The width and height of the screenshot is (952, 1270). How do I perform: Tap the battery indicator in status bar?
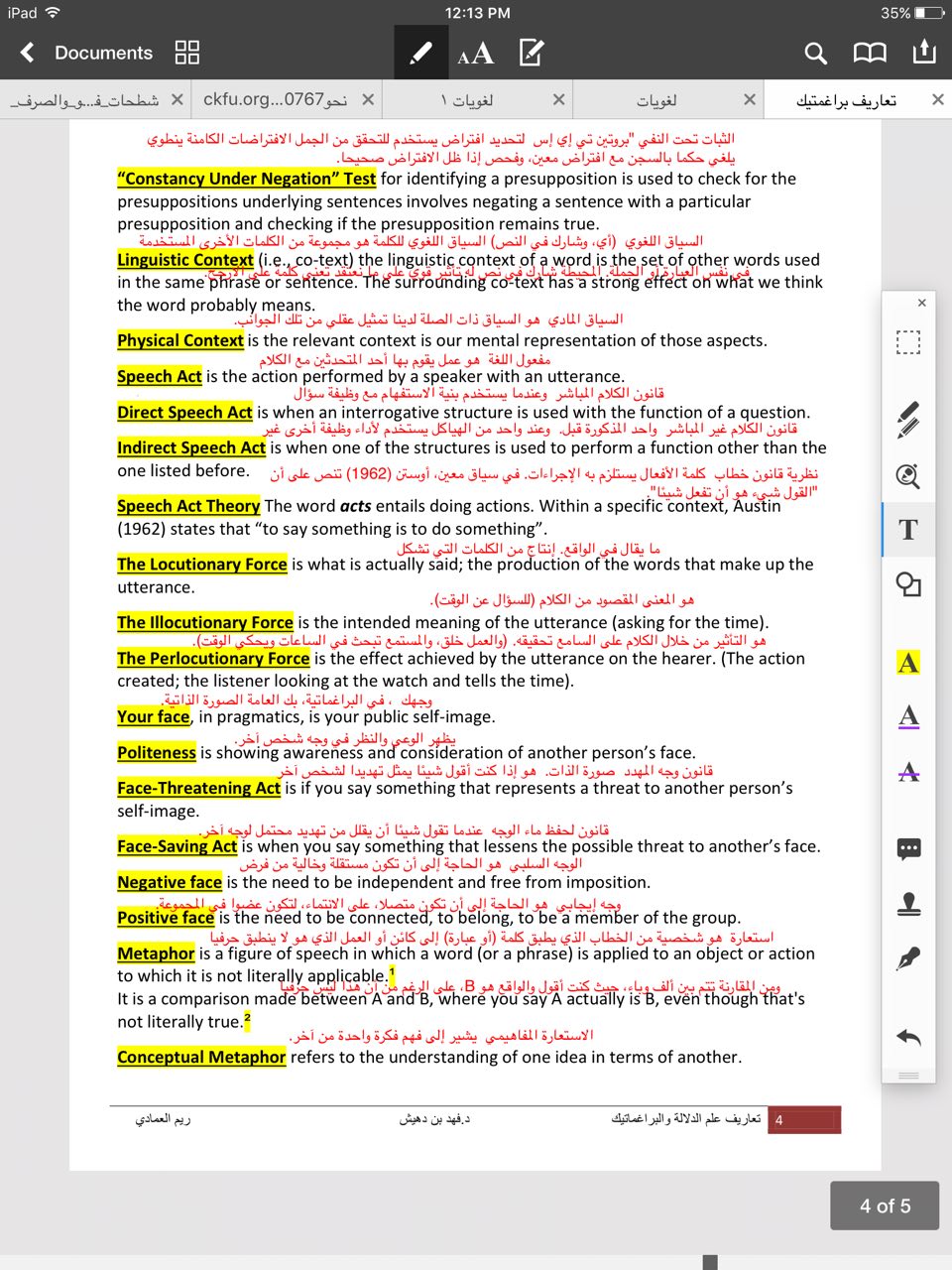tap(930, 13)
